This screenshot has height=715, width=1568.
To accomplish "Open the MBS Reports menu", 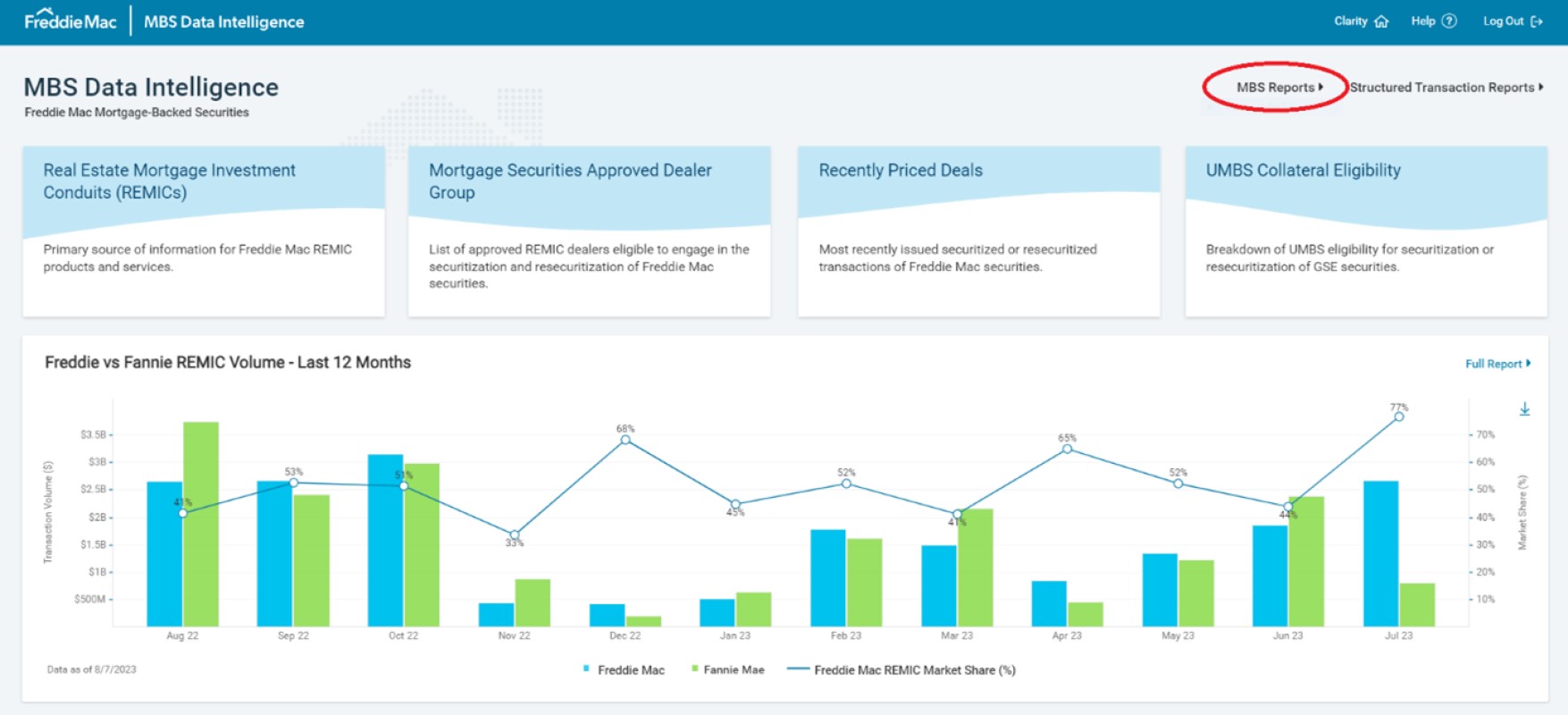I will pos(1279,87).
